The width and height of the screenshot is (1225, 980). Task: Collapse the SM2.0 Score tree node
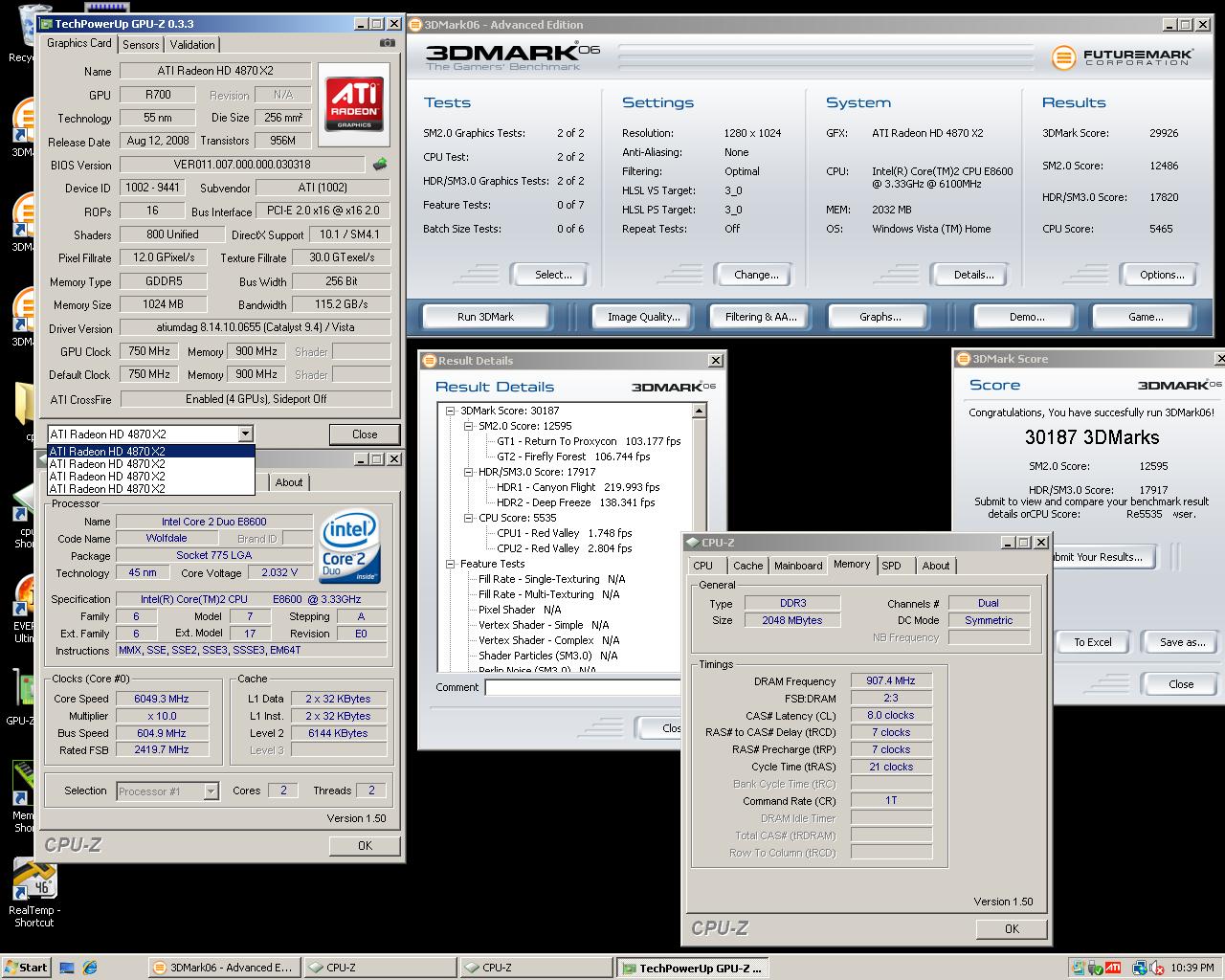coord(469,426)
